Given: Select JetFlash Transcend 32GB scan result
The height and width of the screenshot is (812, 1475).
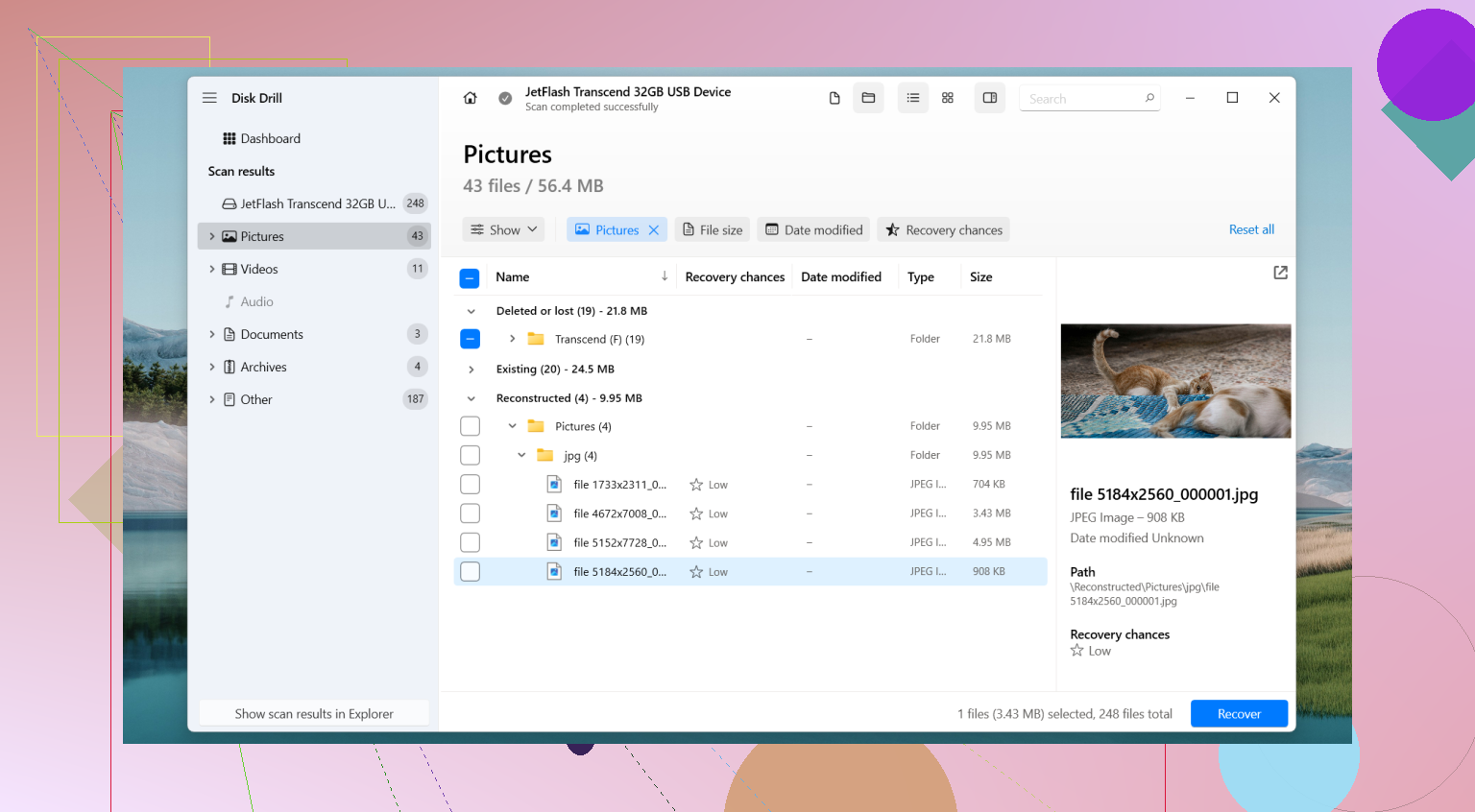Looking at the screenshot, I should [314, 203].
